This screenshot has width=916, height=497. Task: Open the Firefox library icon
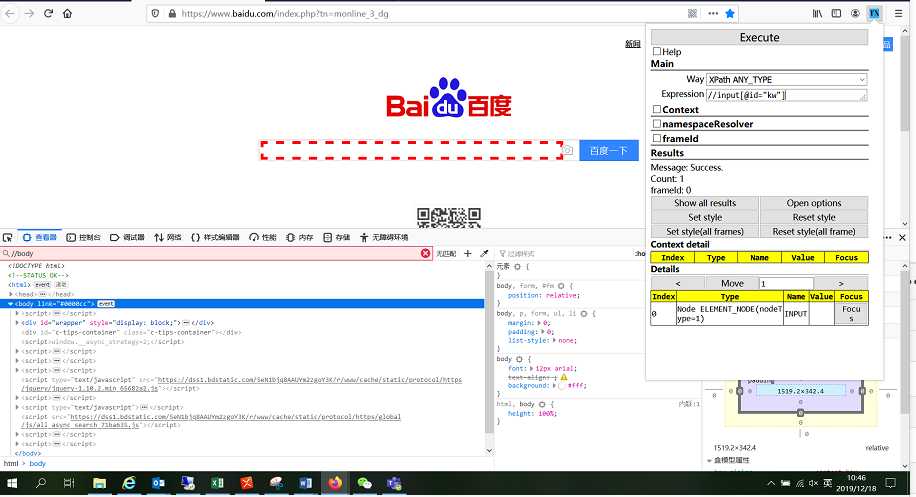point(817,13)
